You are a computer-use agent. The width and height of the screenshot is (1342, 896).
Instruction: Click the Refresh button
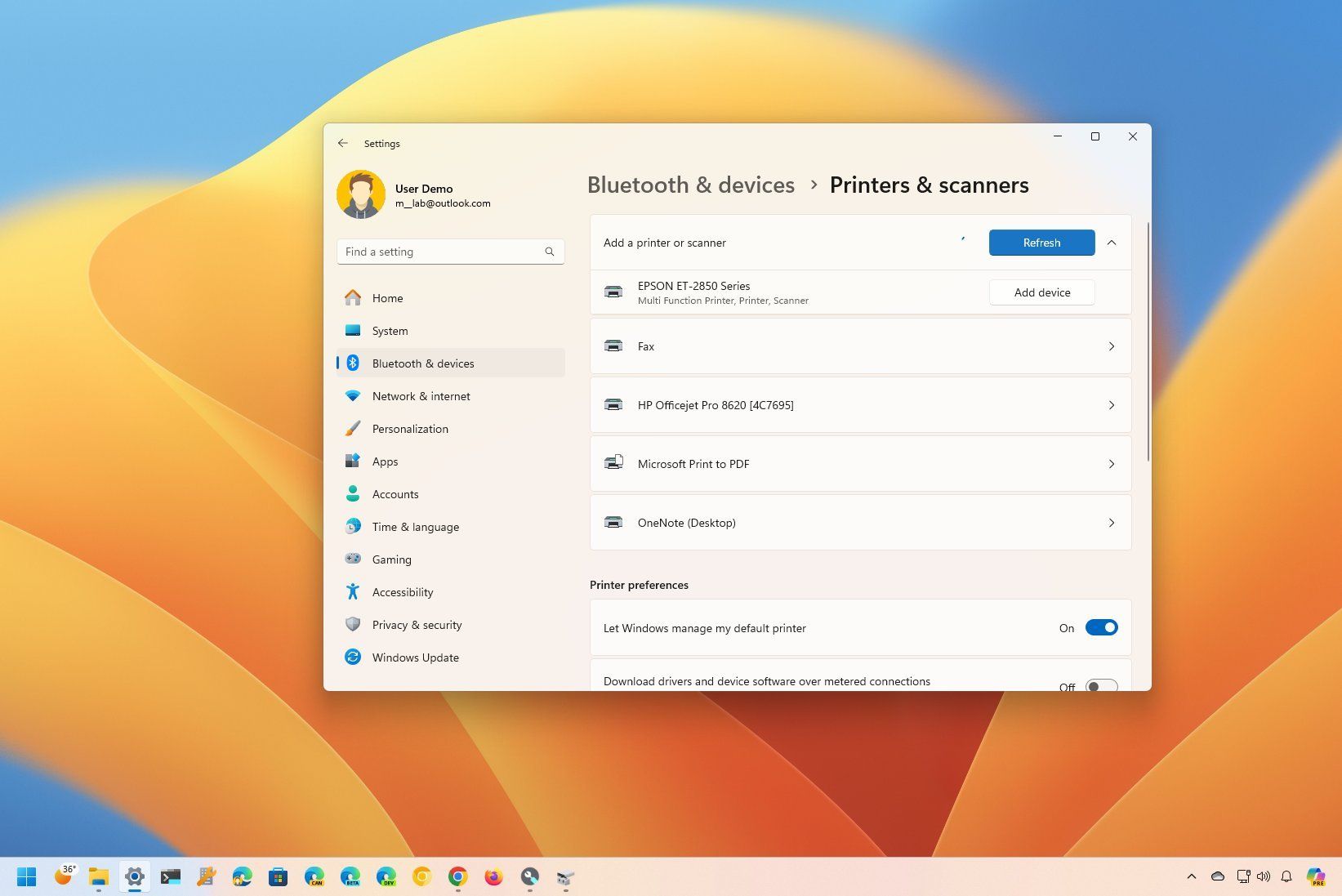1041,243
